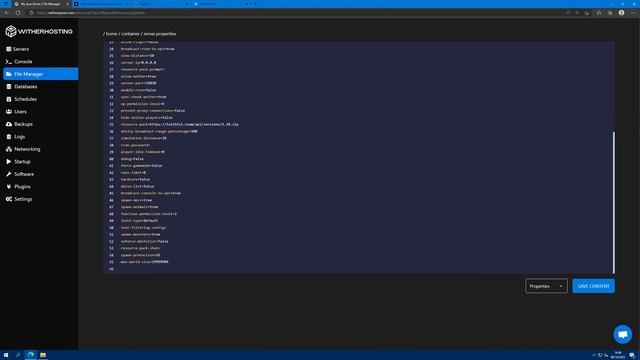
Task: Open the Properties syntax dropdown
Action: [x=546, y=286]
